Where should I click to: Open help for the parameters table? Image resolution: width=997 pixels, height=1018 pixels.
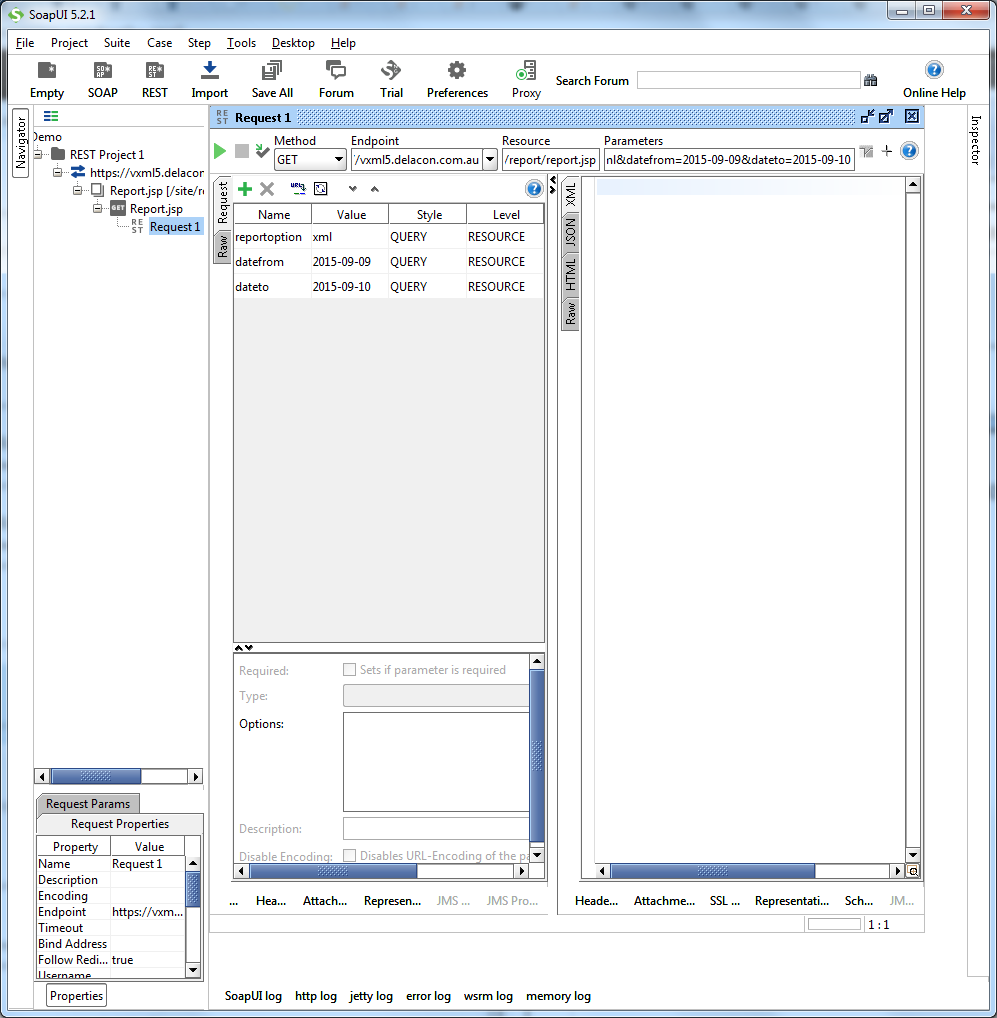pyautogui.click(x=534, y=188)
